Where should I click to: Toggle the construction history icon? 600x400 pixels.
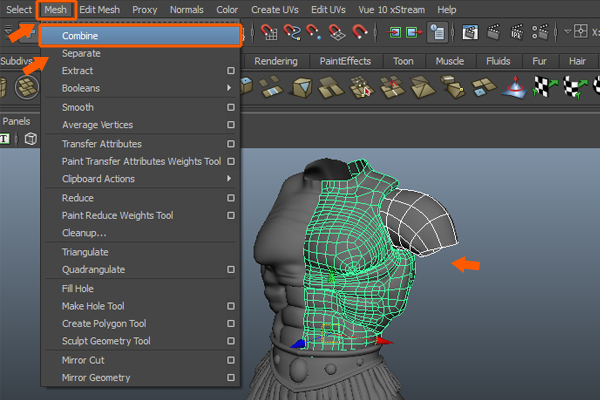click(437, 32)
